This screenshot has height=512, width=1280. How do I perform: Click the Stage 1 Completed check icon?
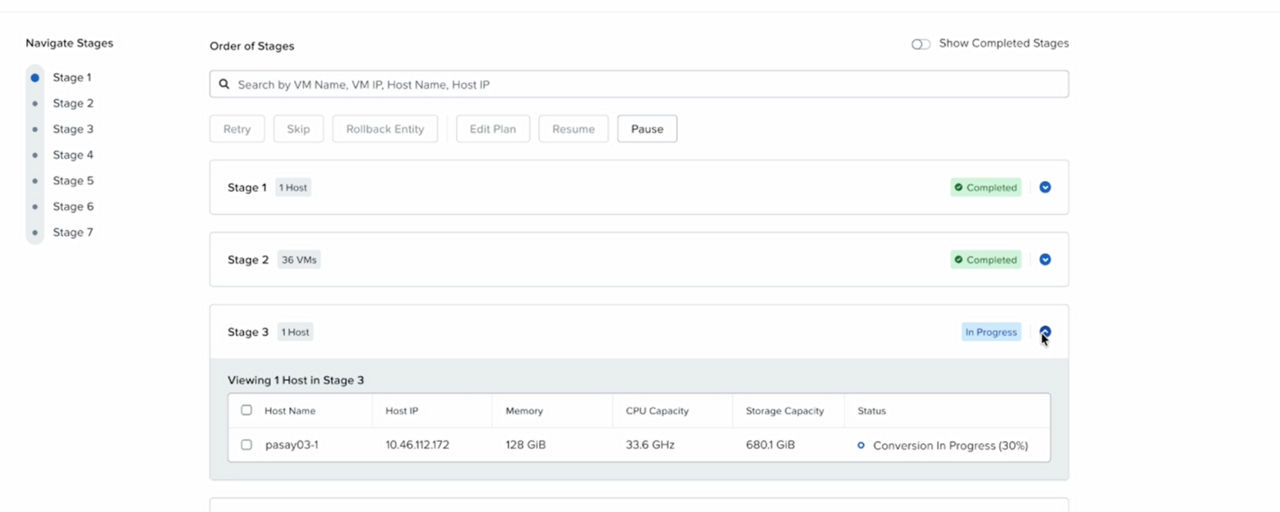tap(958, 188)
